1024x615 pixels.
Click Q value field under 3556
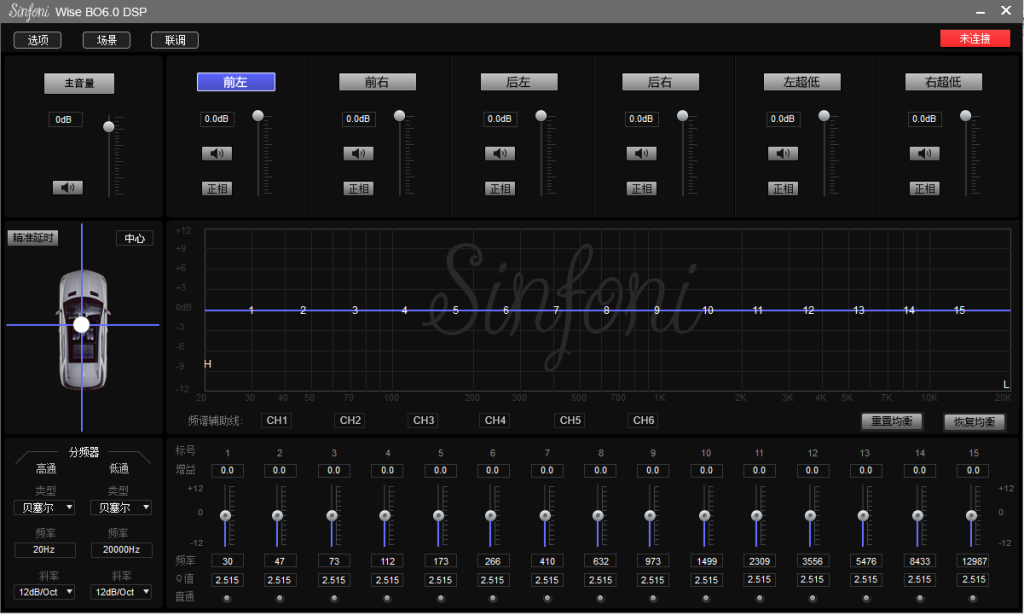(812, 580)
